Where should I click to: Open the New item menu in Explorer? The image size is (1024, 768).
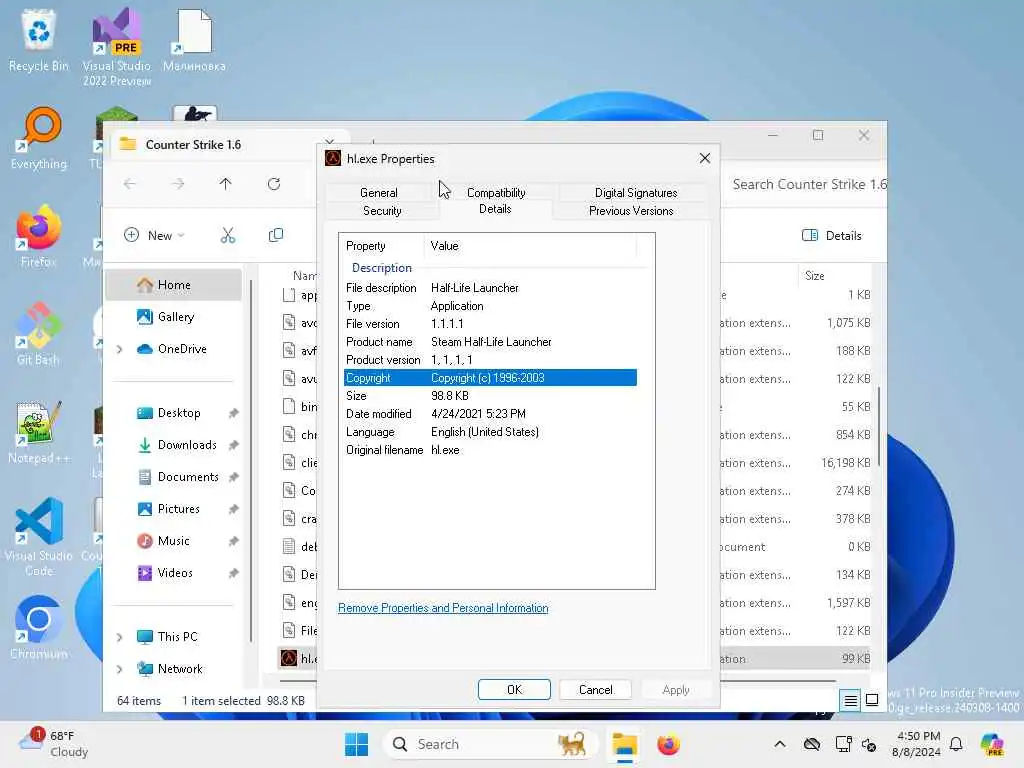click(x=154, y=235)
